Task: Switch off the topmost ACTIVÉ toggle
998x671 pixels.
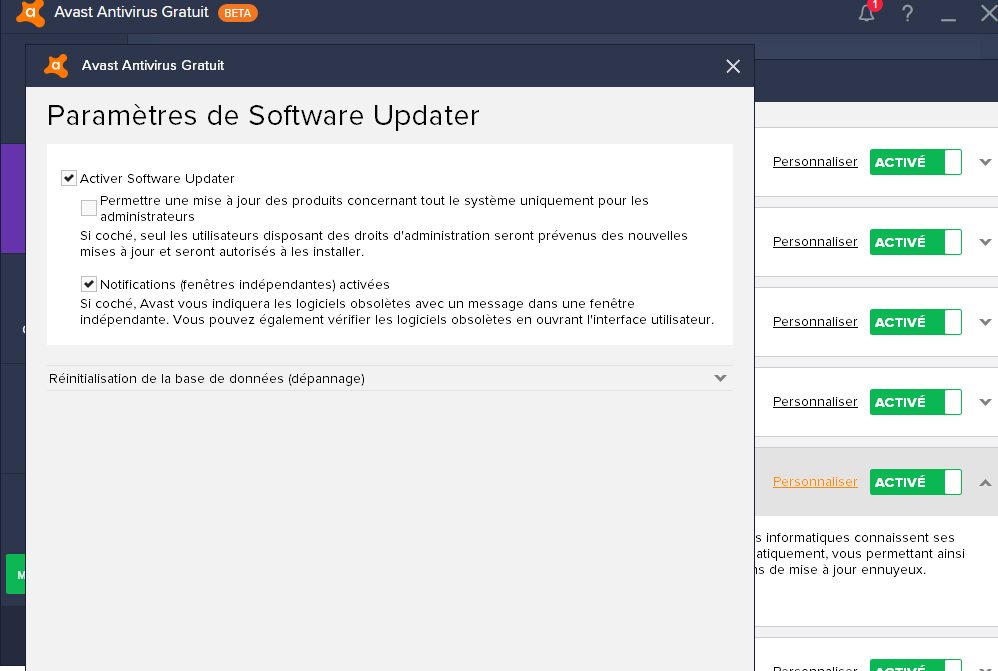Action: [x=915, y=162]
